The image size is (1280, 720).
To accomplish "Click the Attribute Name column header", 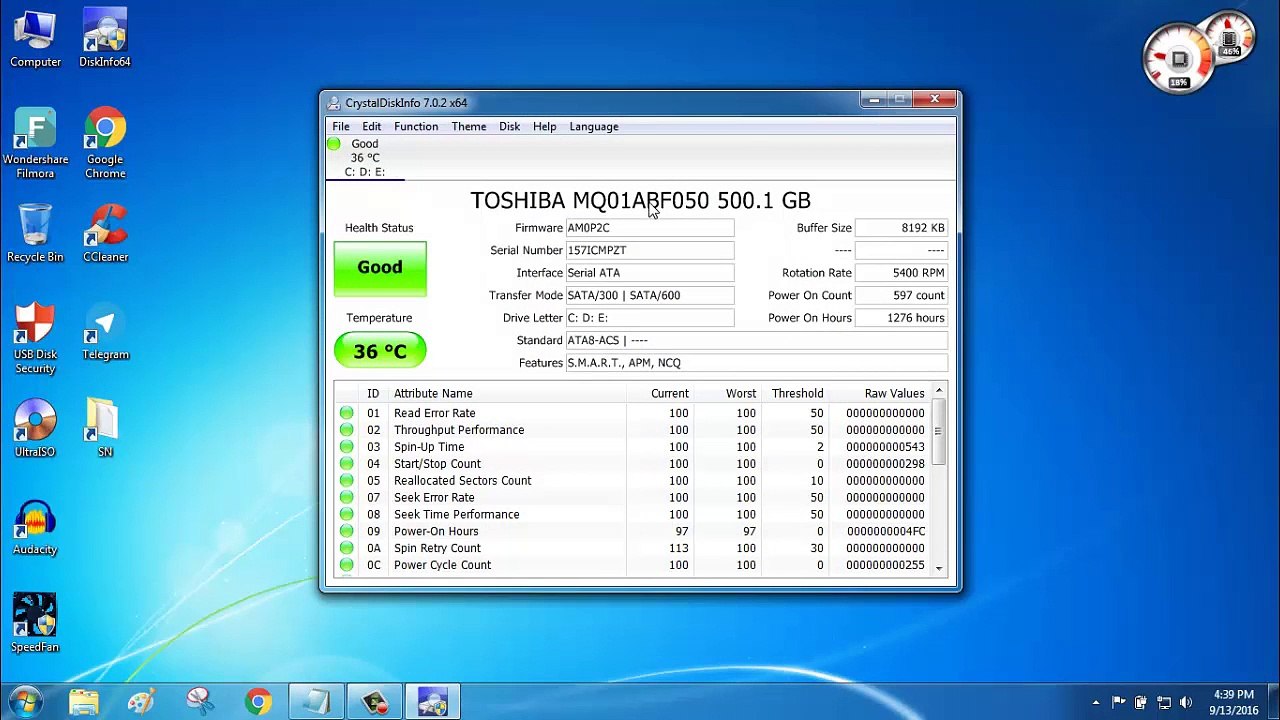I will pyautogui.click(x=508, y=394).
